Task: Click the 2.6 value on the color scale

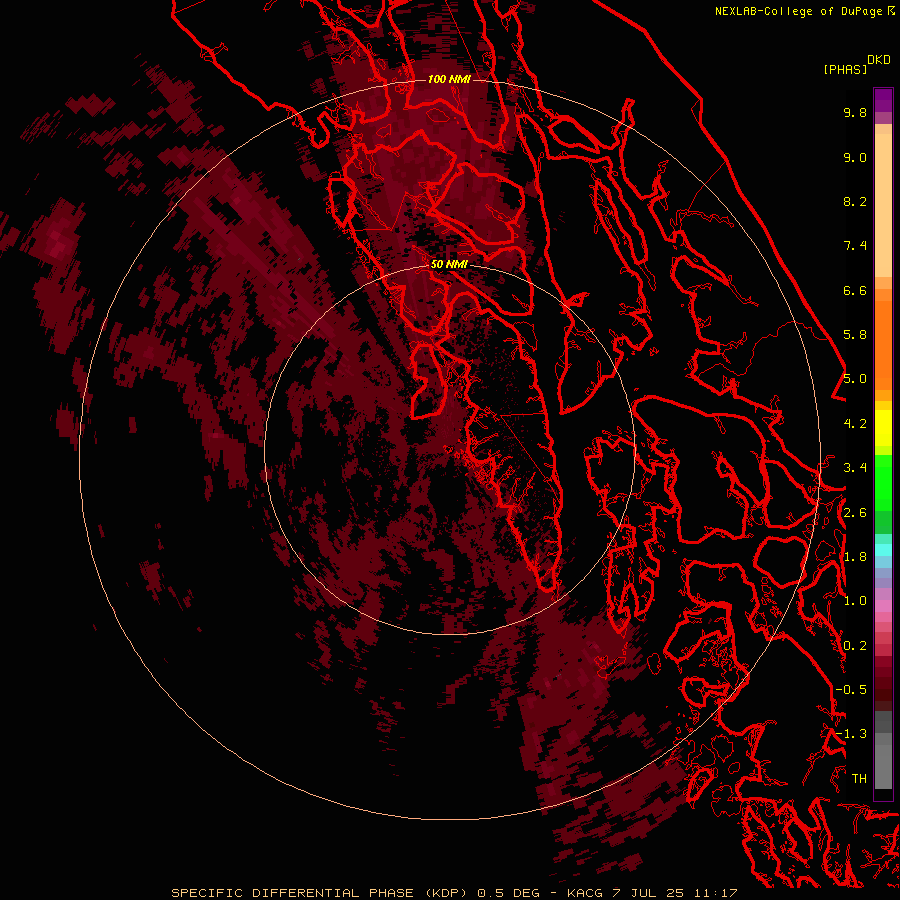Action: (x=855, y=513)
